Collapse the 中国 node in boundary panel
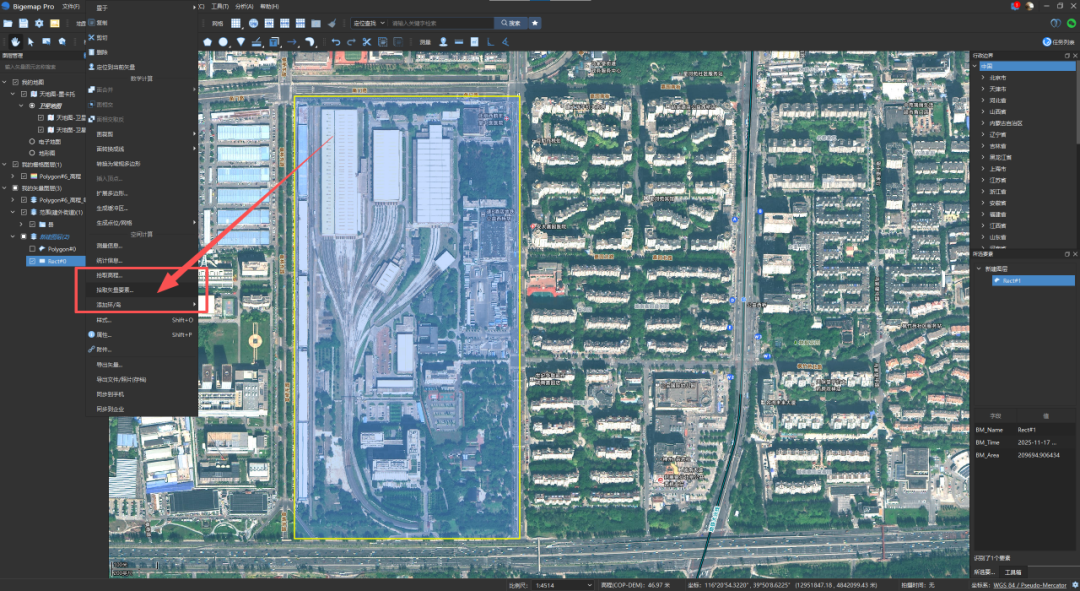Viewport: 1080px width, 591px height. tap(975, 66)
